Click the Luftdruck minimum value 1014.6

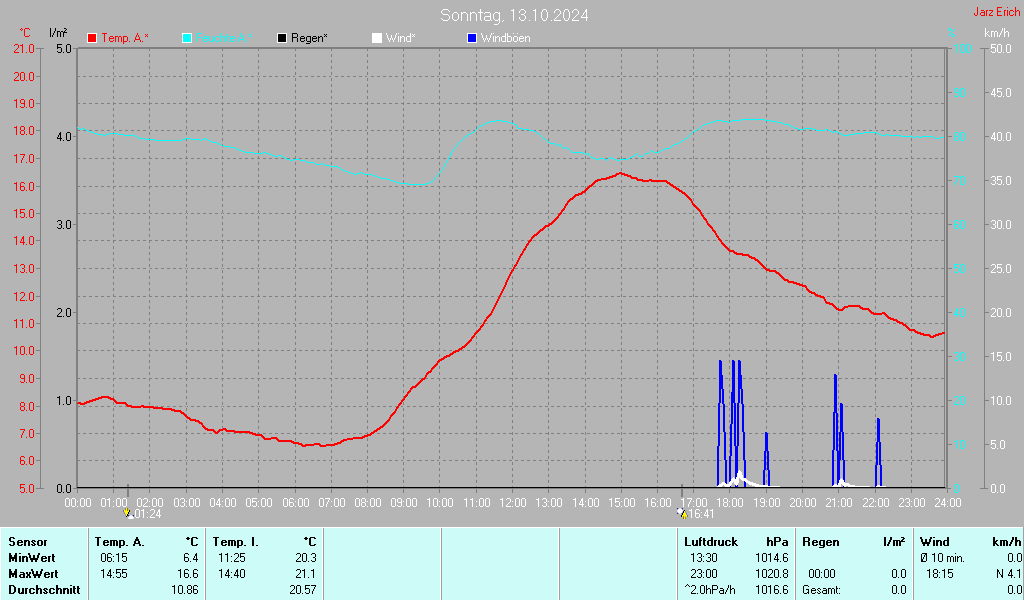(x=772, y=558)
